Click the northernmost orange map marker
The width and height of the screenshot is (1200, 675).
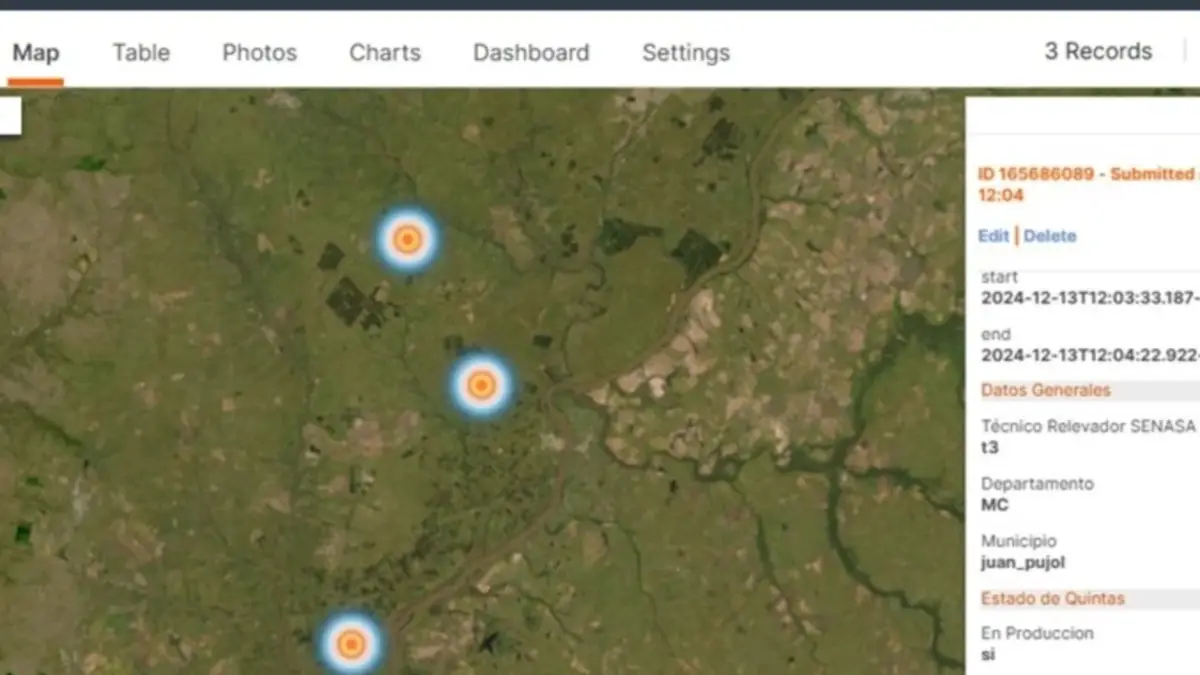tap(407, 240)
